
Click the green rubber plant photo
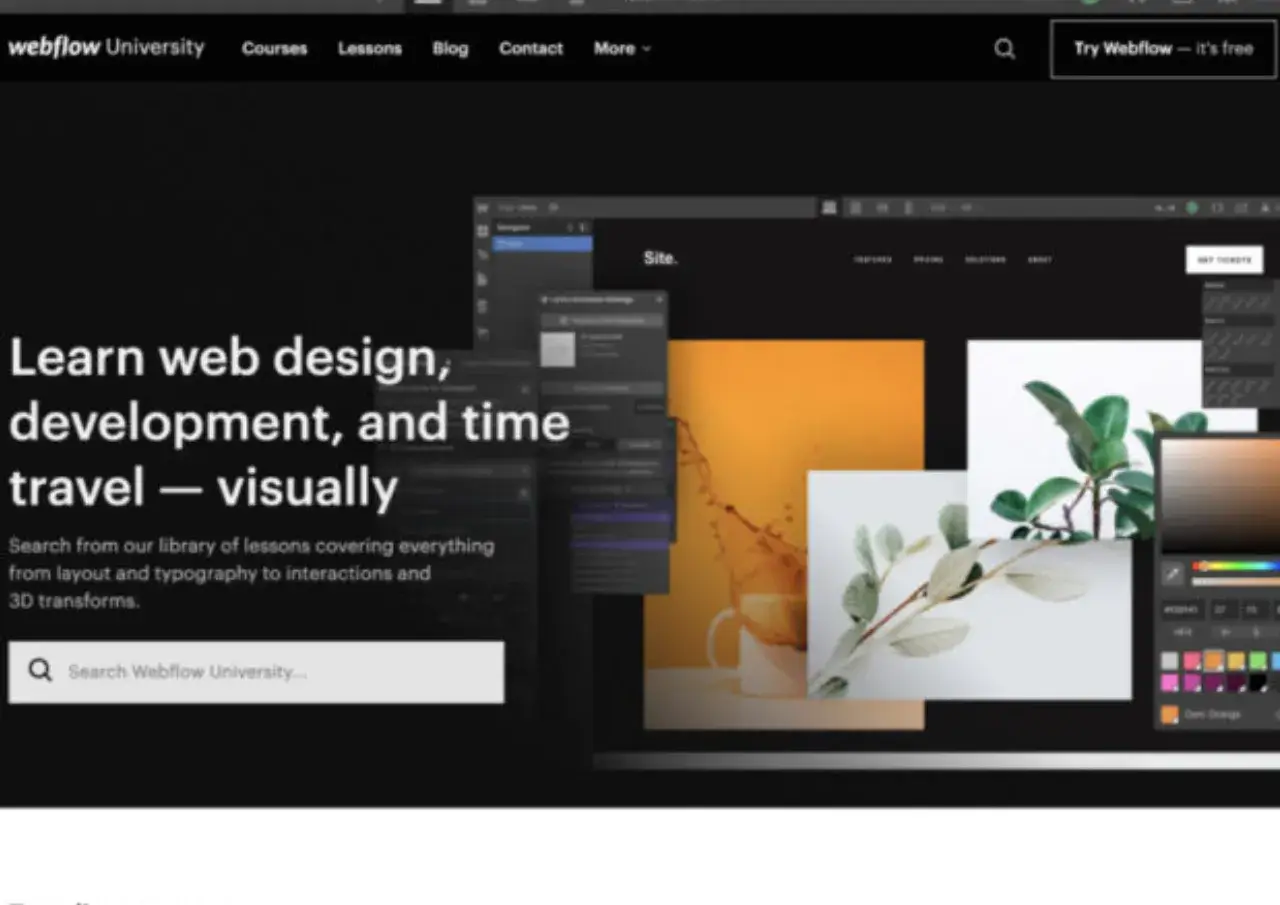tap(1085, 440)
